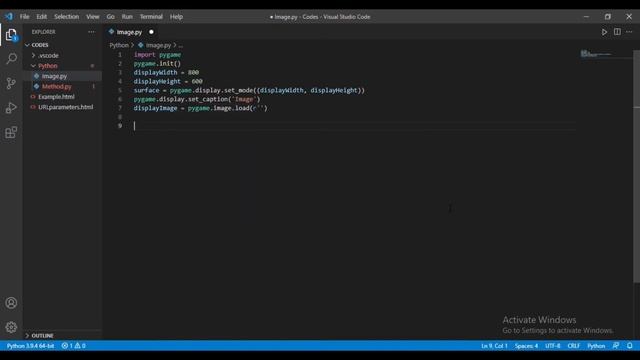
Task: Click the editor vertical scrollbar
Action: tap(636, 166)
